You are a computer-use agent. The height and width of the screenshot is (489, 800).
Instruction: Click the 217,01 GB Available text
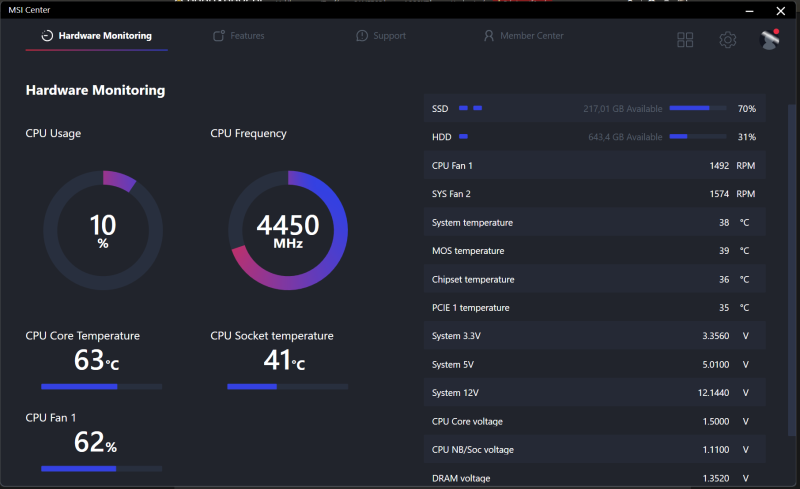(x=623, y=109)
